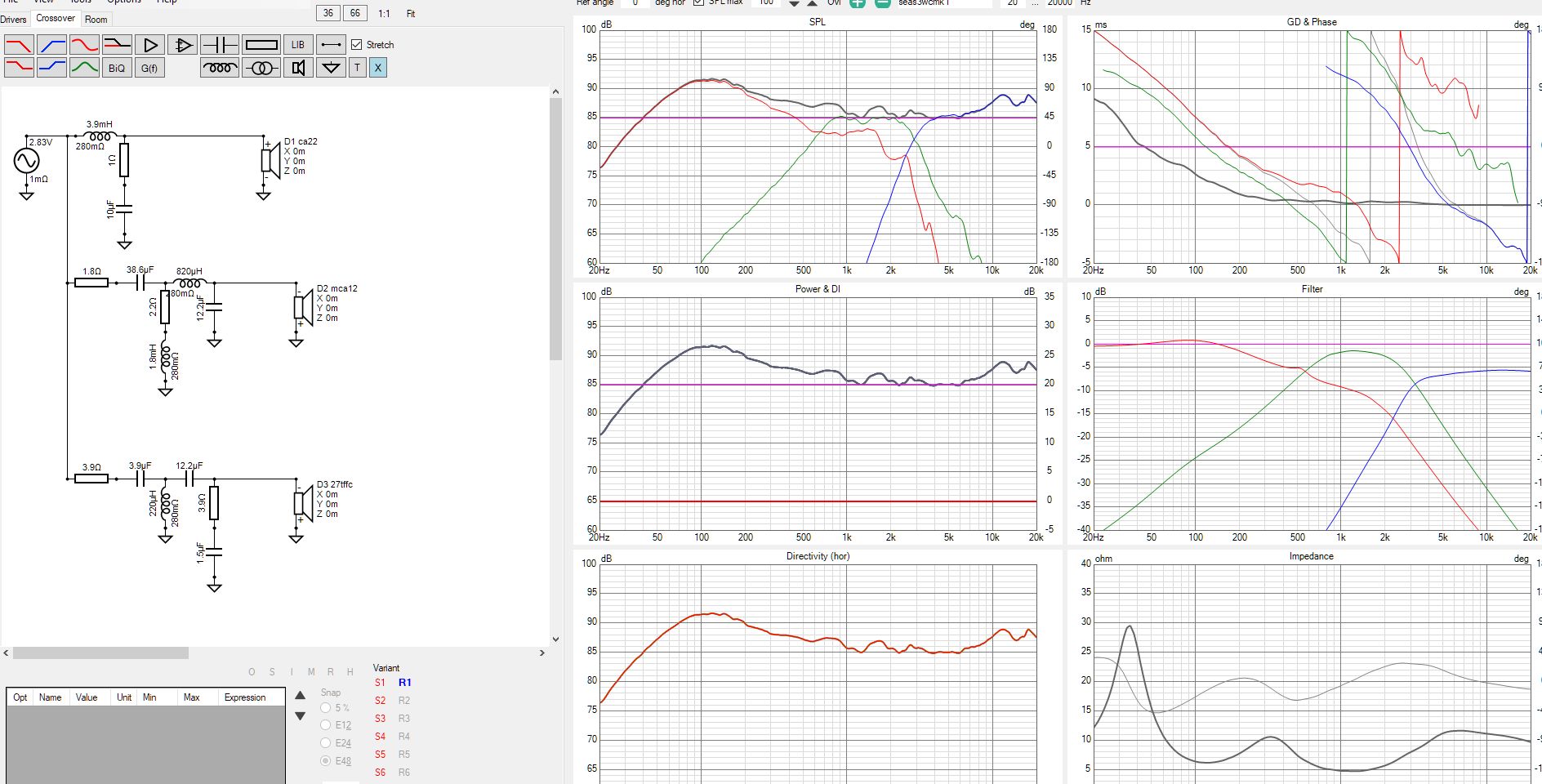The image size is (1542, 784).
Task: Select the D3 27tffc driver in schematic
Action: 301,502
